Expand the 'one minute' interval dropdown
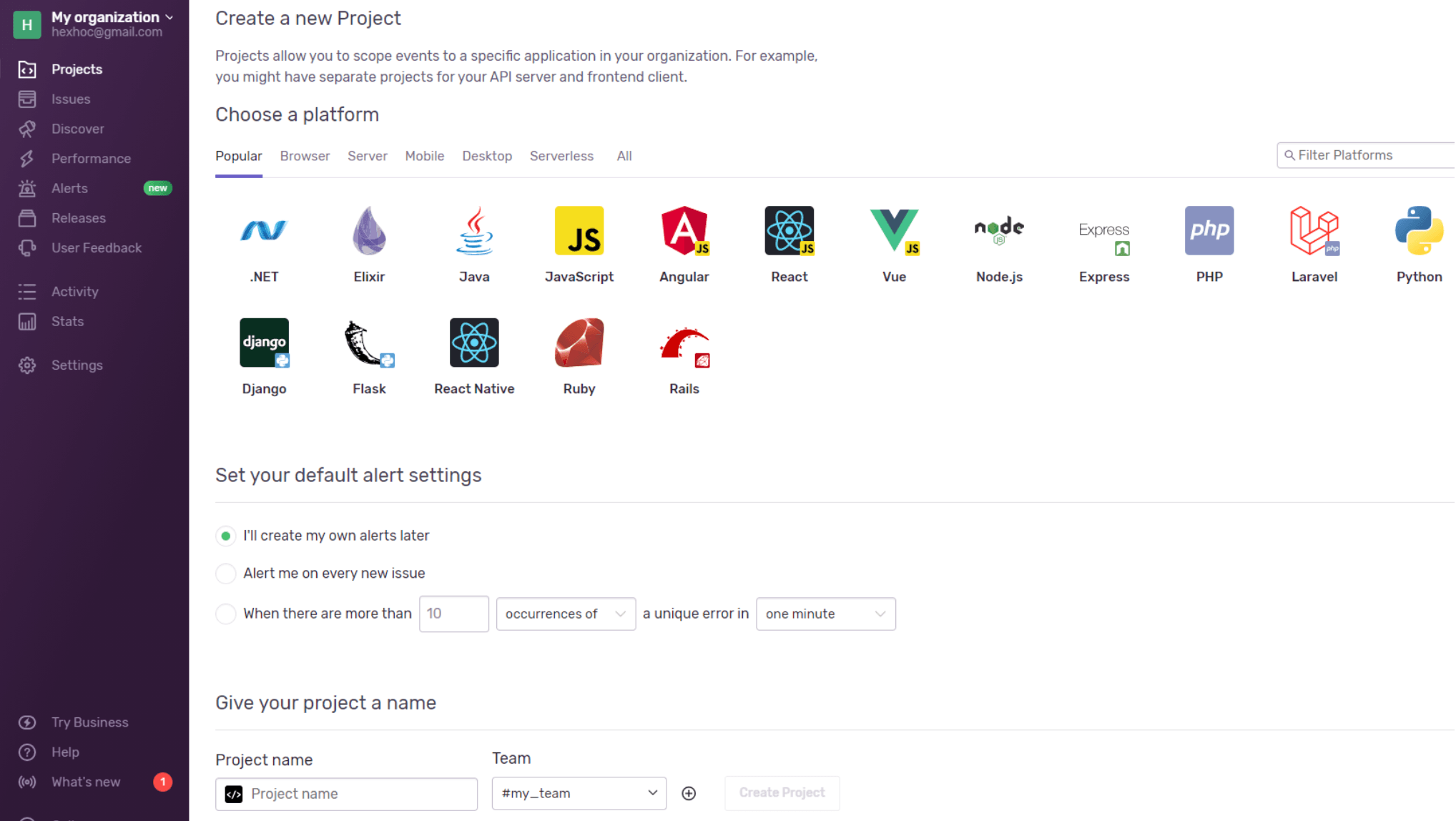 click(x=825, y=614)
